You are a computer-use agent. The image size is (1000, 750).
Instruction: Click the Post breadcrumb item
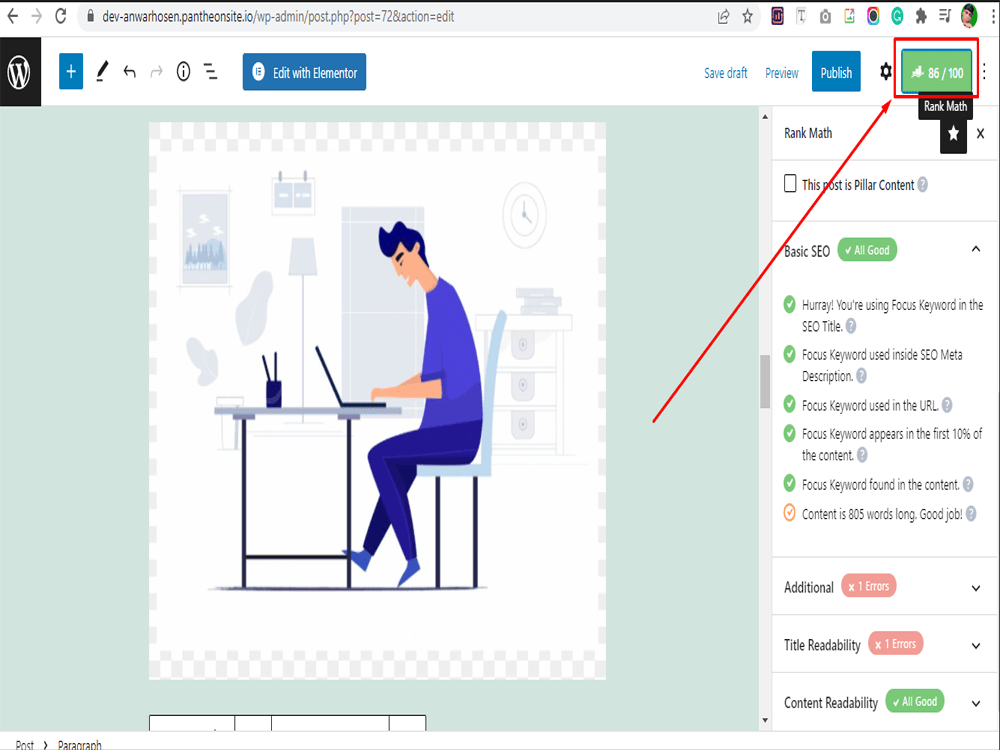coord(24,744)
